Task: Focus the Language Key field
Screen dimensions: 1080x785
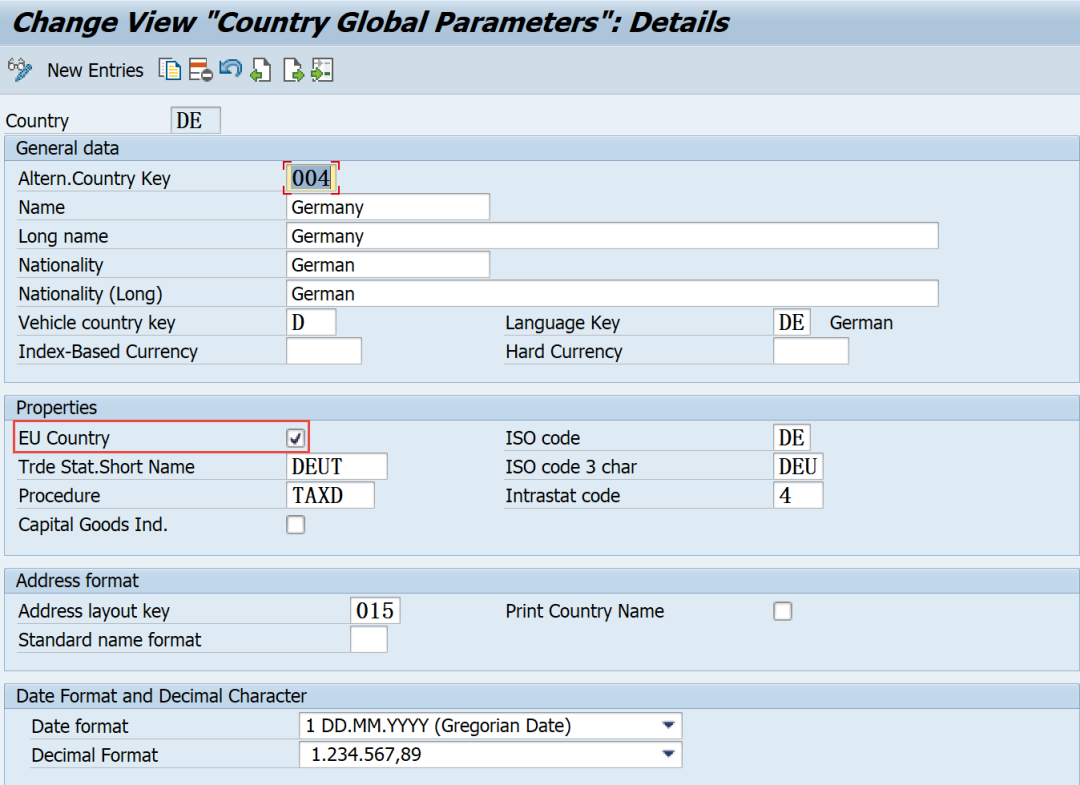Action: (x=792, y=322)
